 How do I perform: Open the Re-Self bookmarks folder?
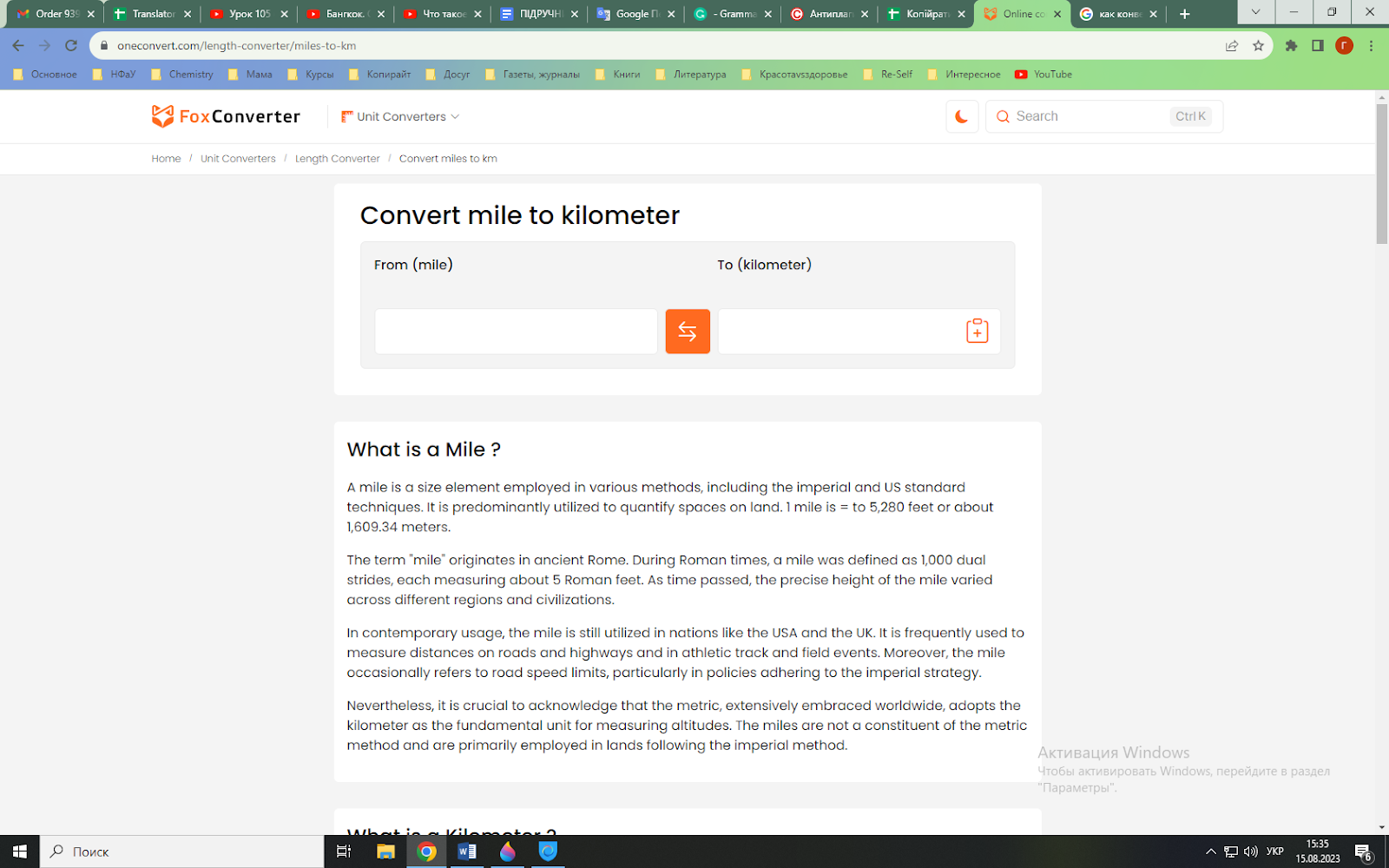(x=888, y=75)
